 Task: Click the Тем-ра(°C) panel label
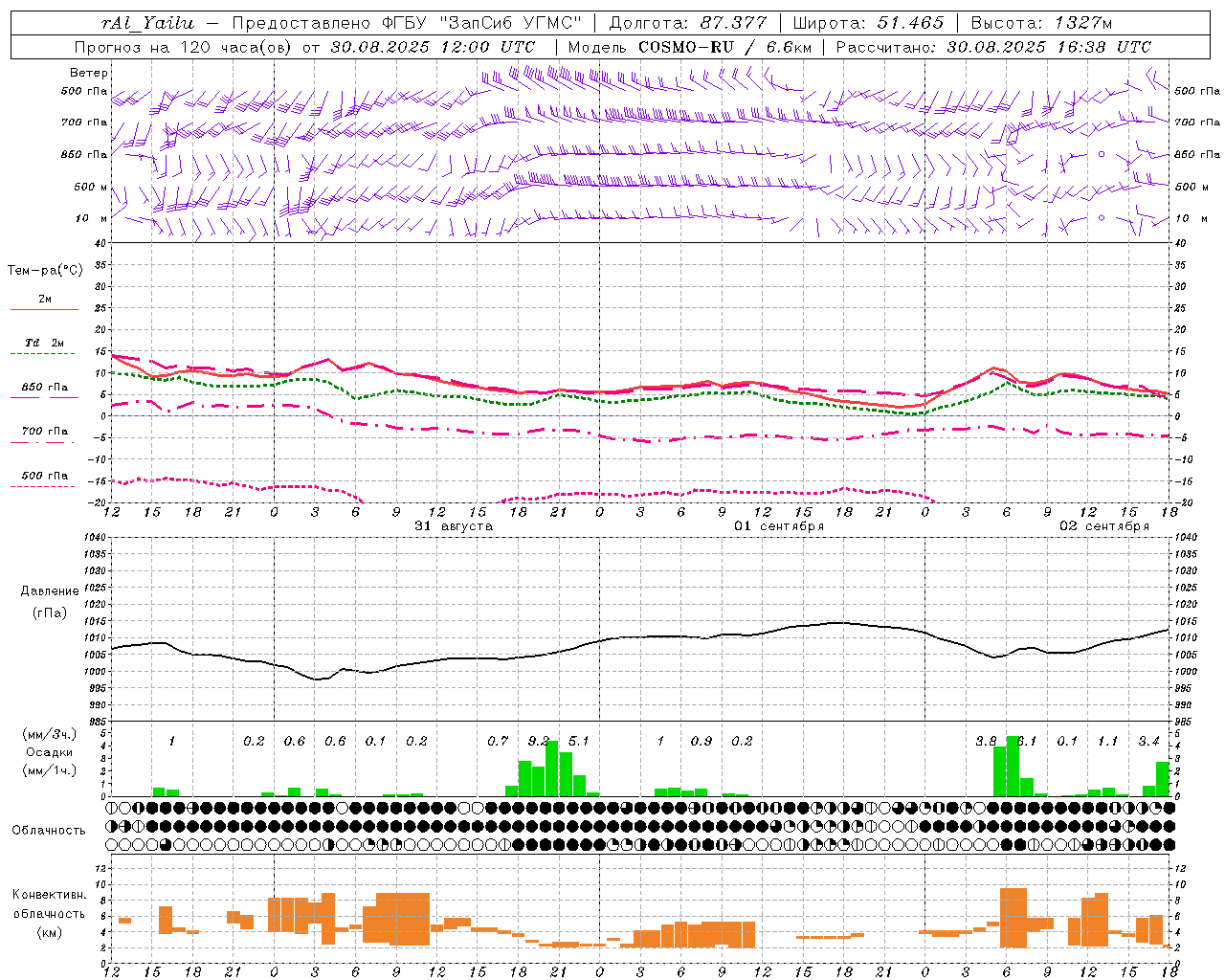(45, 270)
